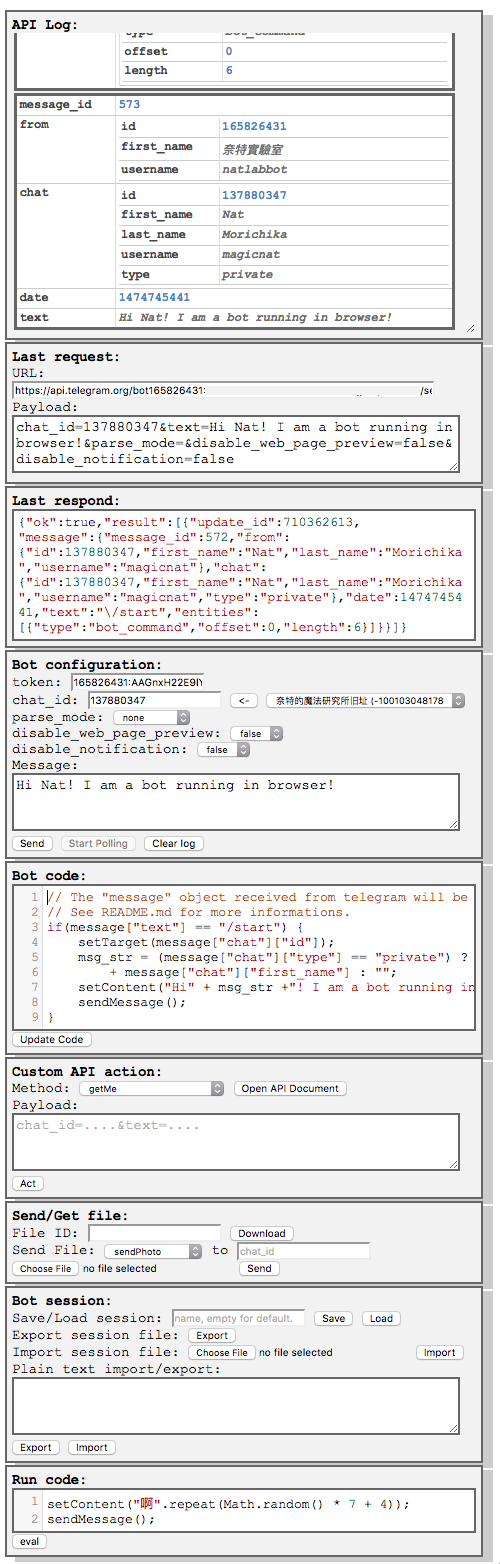Open the parse_mode dropdown
The width and height of the screenshot is (500, 1564).
tap(151, 717)
